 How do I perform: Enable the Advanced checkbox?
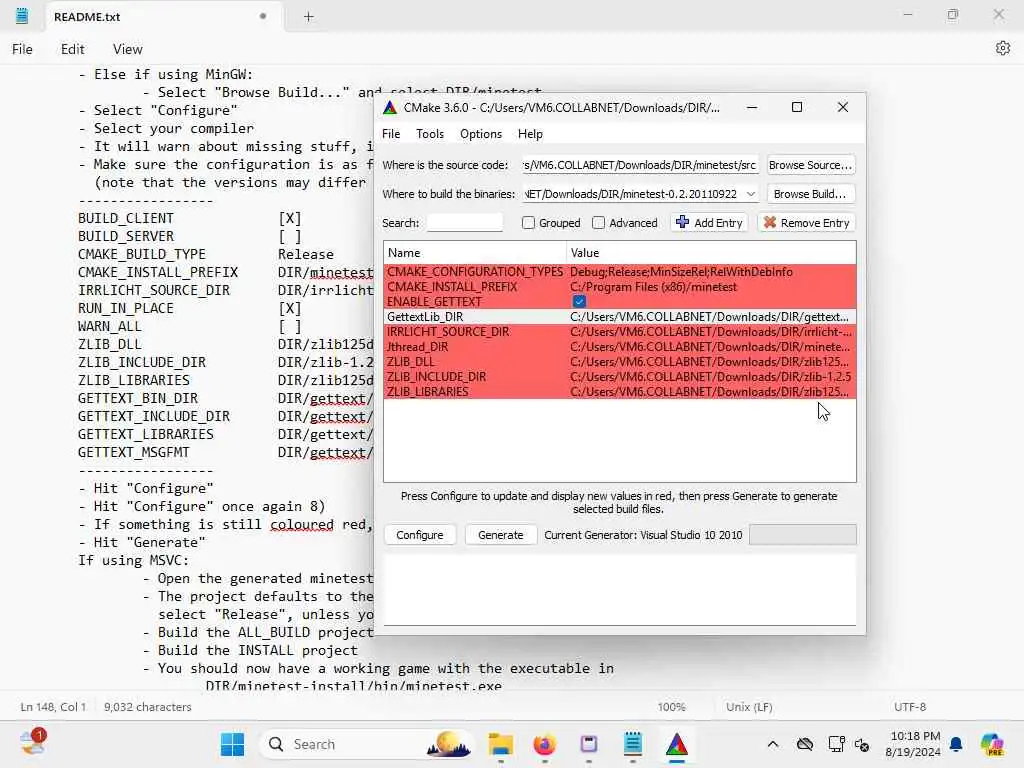[598, 223]
